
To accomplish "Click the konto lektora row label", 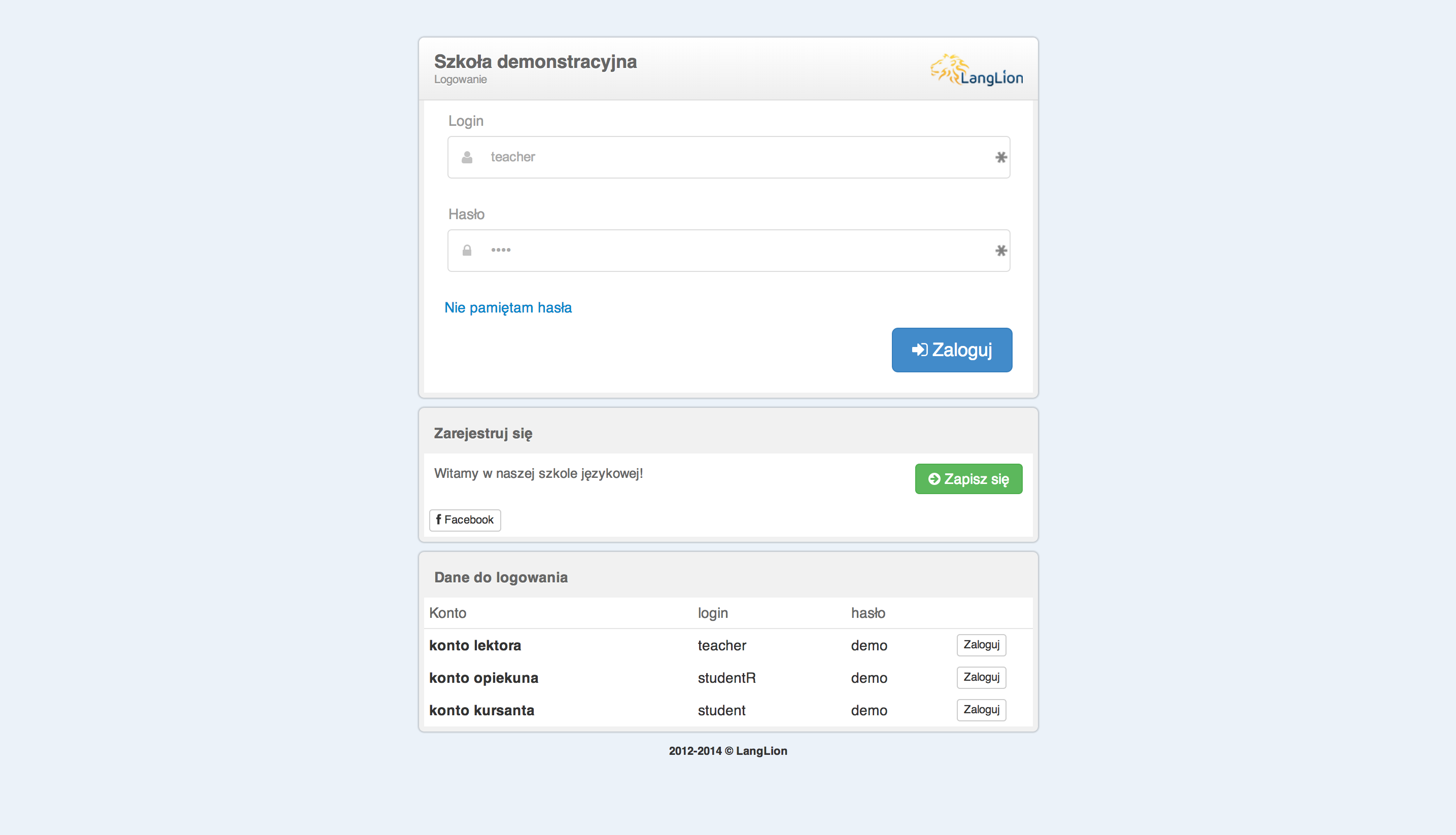I will tap(475, 646).
